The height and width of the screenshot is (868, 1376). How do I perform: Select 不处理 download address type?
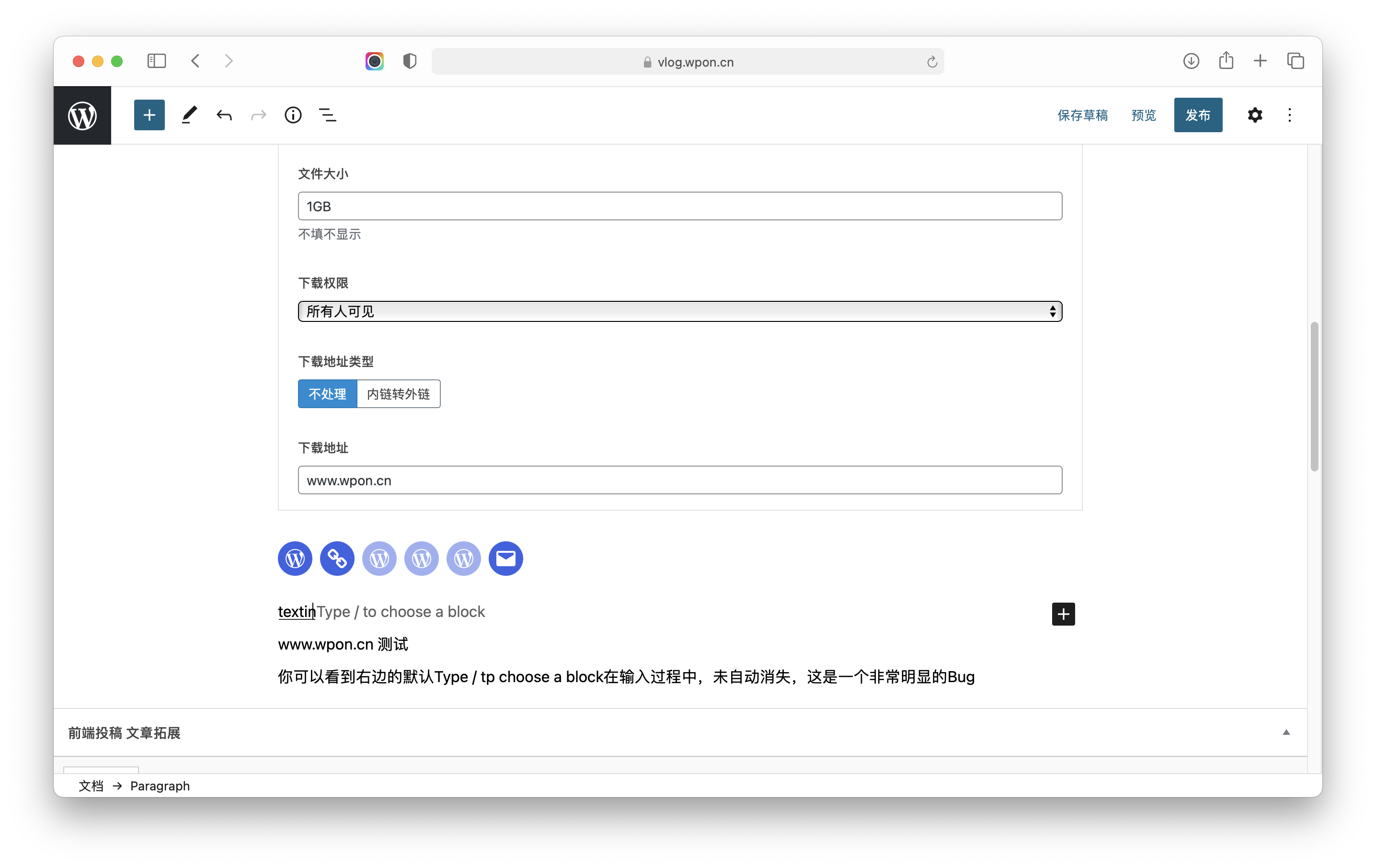click(327, 394)
